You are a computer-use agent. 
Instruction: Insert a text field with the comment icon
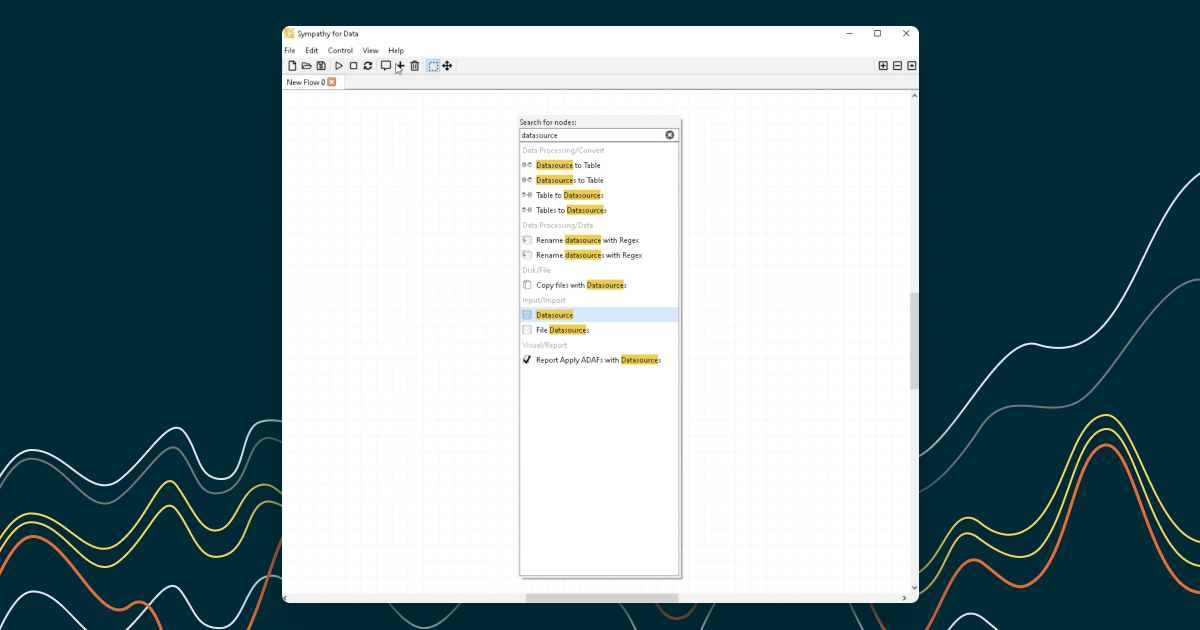(x=386, y=66)
